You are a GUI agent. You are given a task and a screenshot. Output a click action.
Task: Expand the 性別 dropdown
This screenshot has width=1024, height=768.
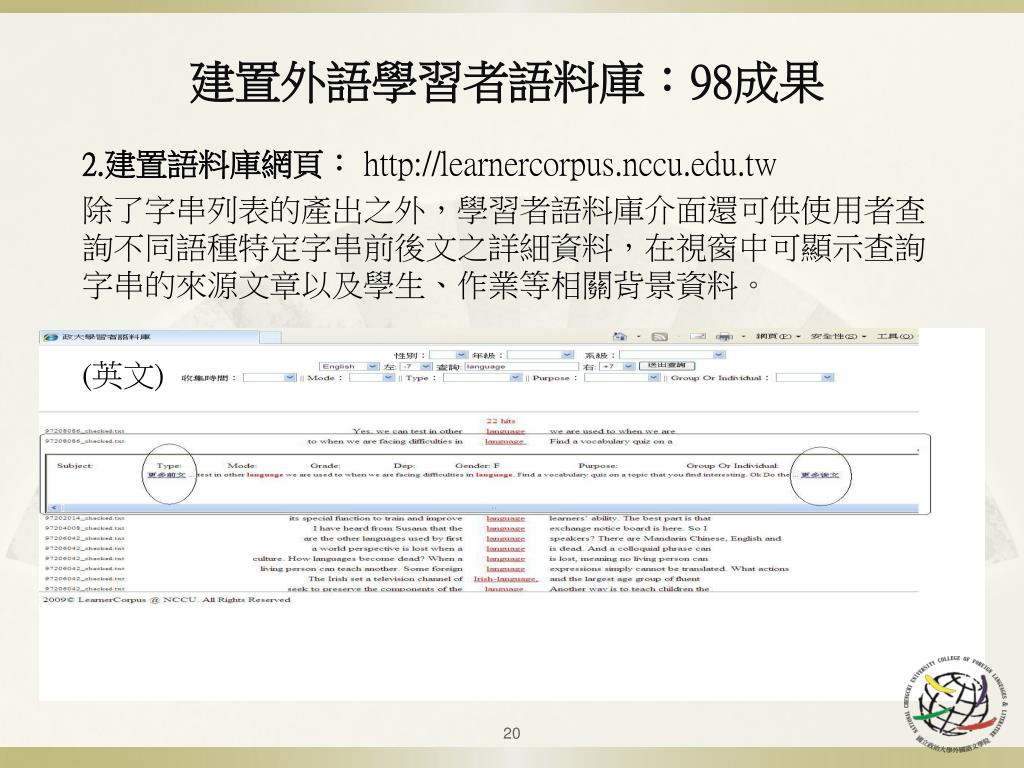pyautogui.click(x=448, y=355)
